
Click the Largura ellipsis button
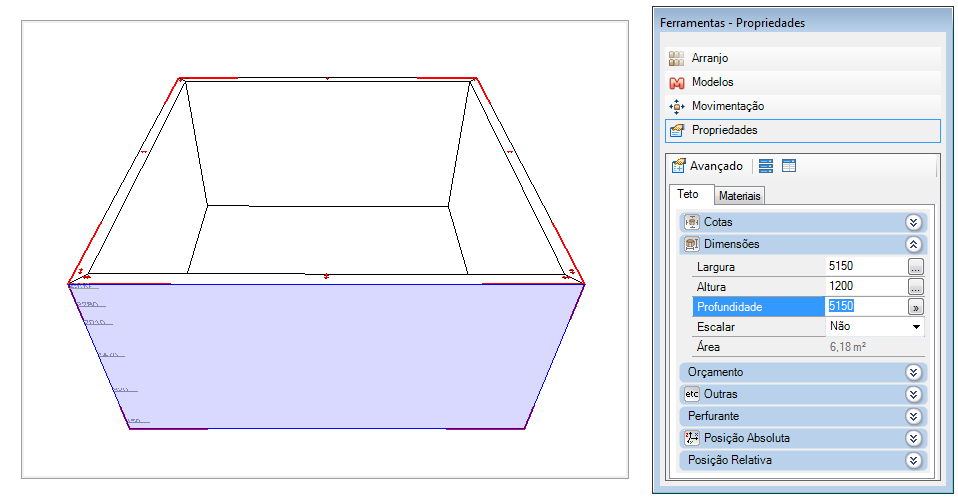click(915, 267)
